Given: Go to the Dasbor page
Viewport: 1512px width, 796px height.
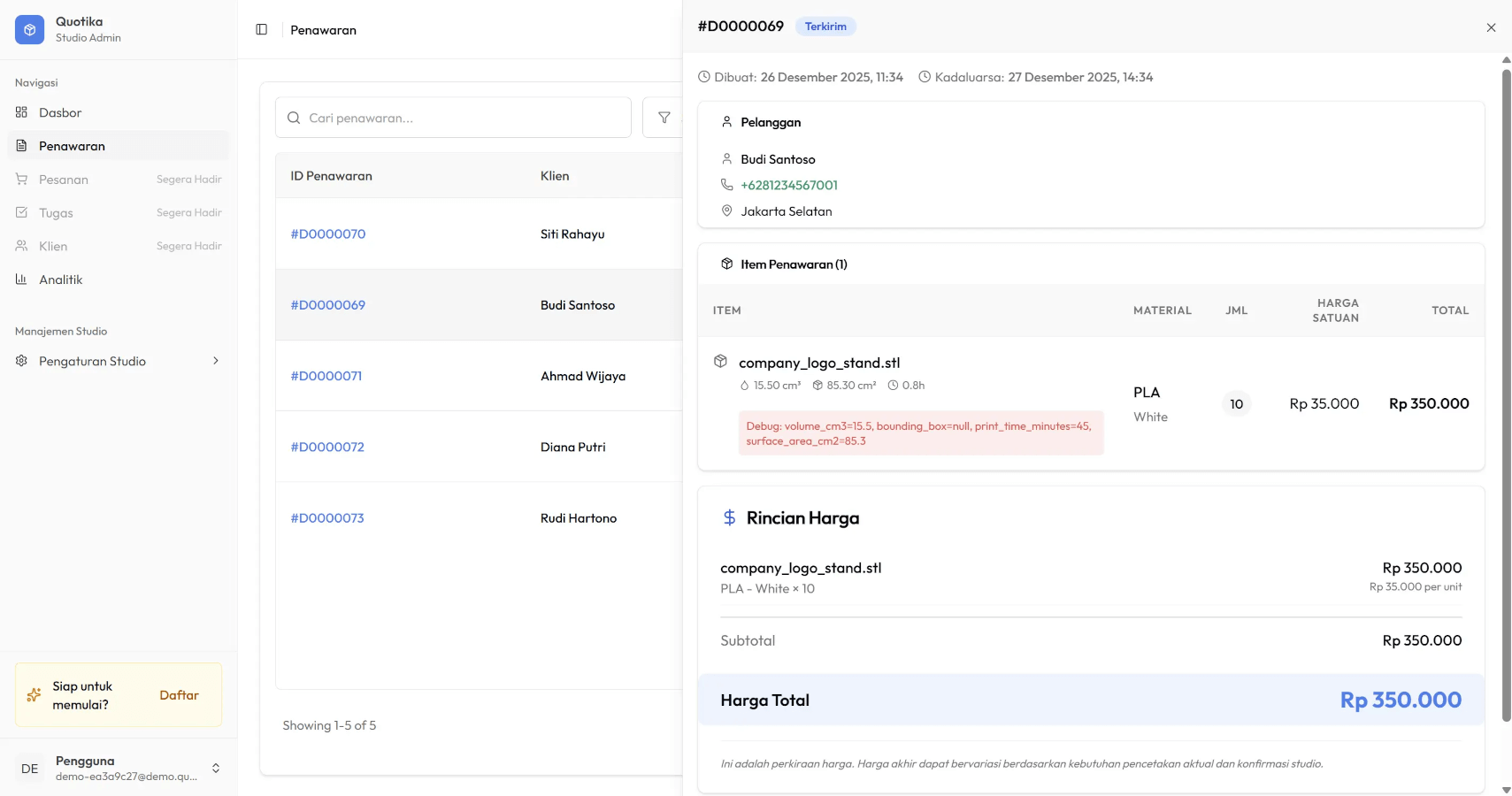Looking at the screenshot, I should [60, 112].
